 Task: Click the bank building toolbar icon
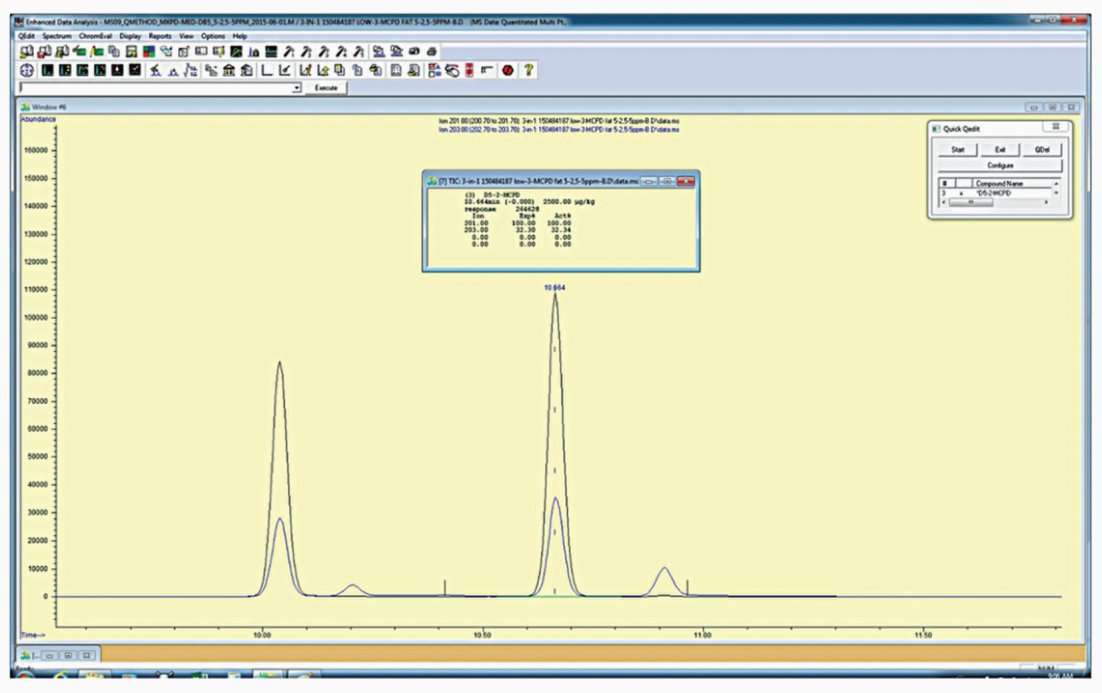pos(229,70)
